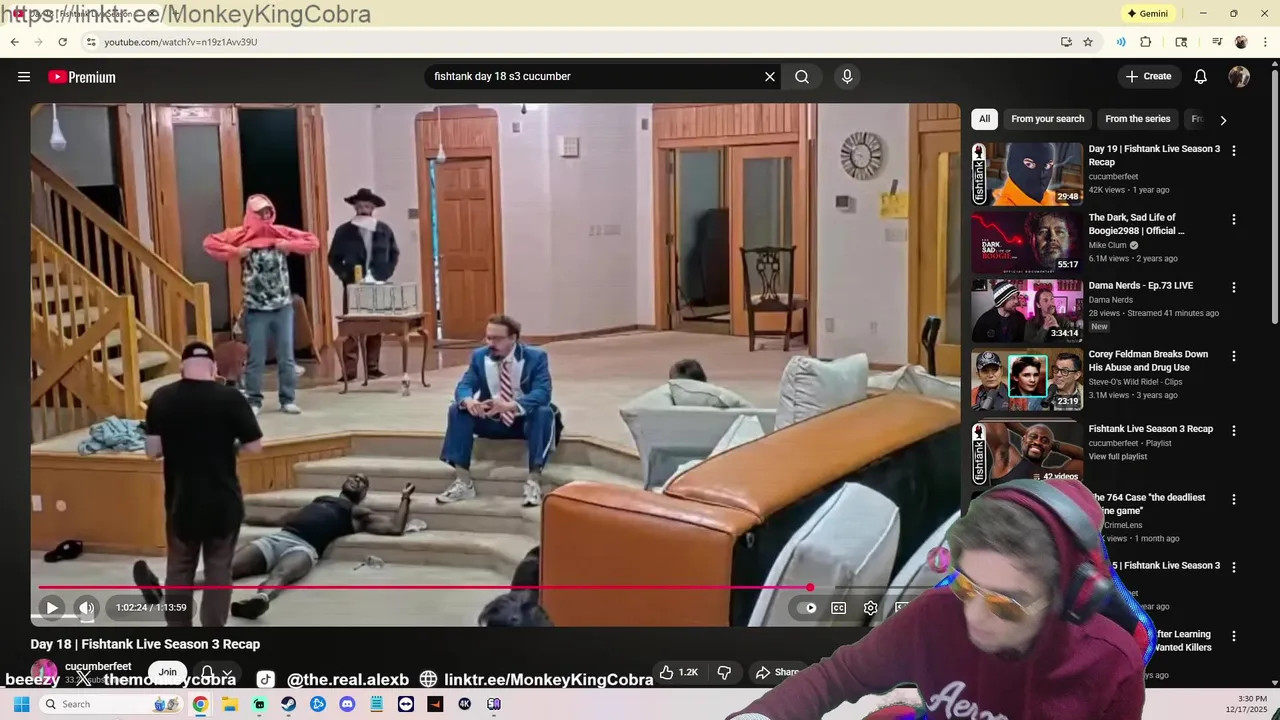
Task: Open options for the Corey Feldman video
Action: pyautogui.click(x=1234, y=356)
